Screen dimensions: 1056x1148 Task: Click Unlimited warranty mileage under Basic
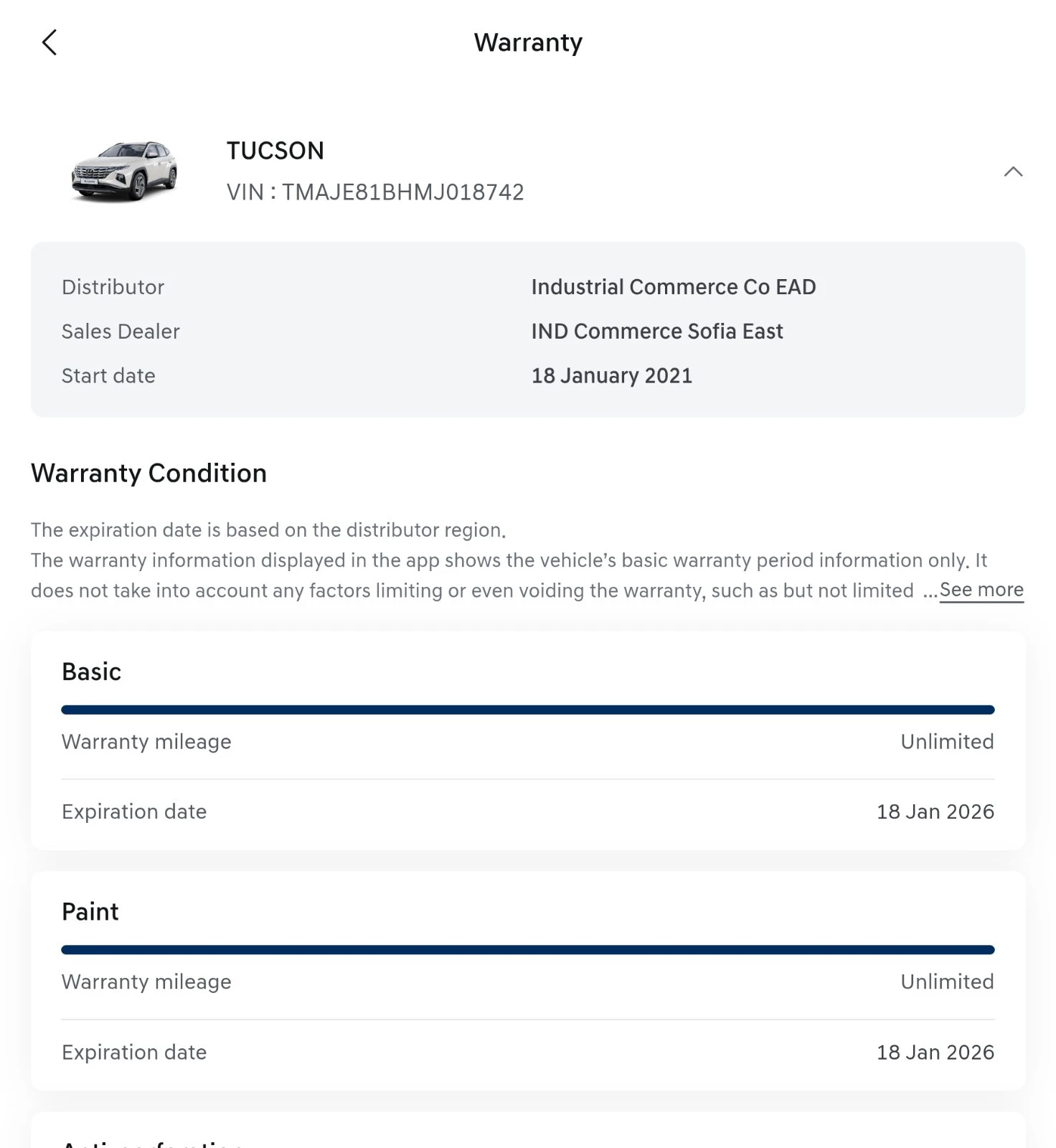point(946,741)
